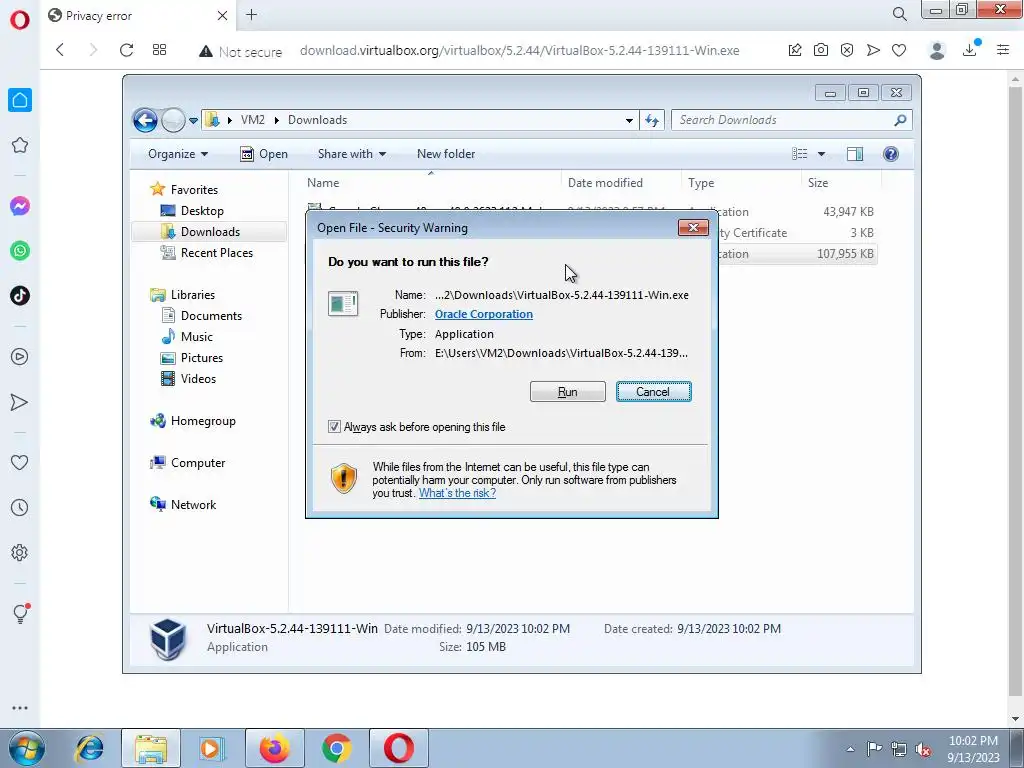Open Recent Places in Favorites
Screen dimensions: 1024x768
coord(216,253)
